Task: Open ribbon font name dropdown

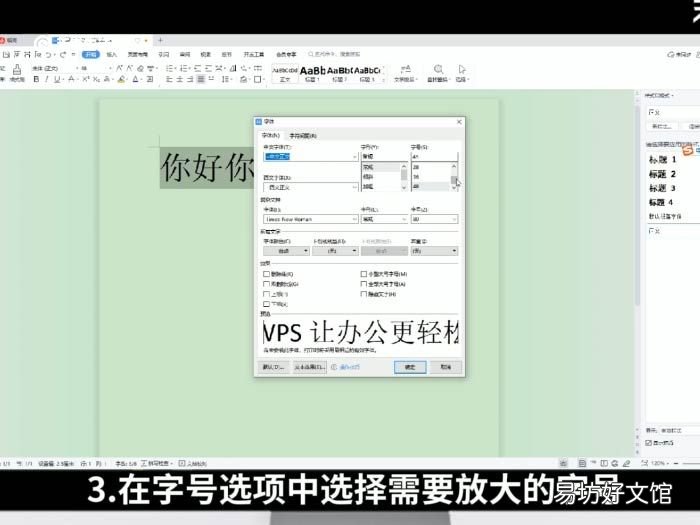Action: [77, 68]
